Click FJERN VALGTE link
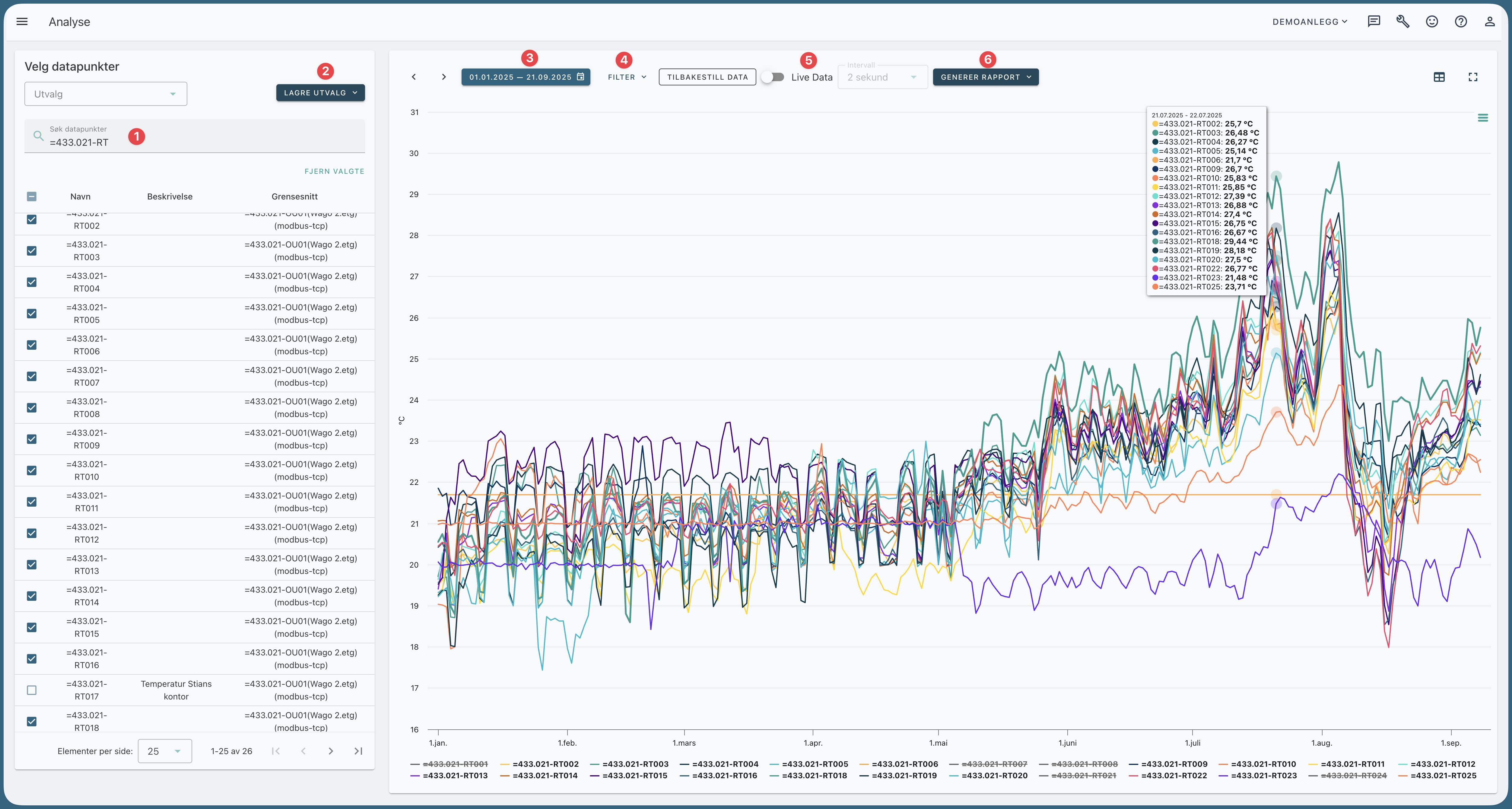 point(334,171)
